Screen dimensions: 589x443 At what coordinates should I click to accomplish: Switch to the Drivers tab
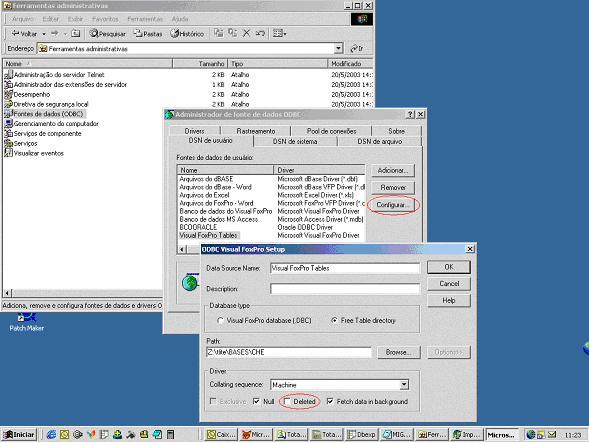(194, 131)
